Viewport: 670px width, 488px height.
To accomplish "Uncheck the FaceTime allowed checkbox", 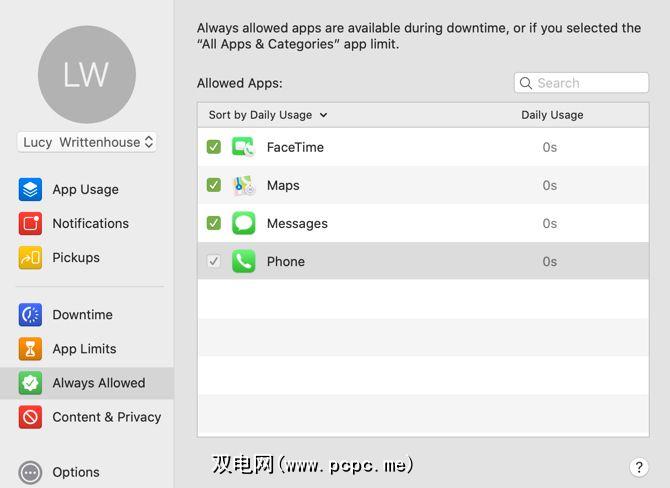I will coord(214,147).
